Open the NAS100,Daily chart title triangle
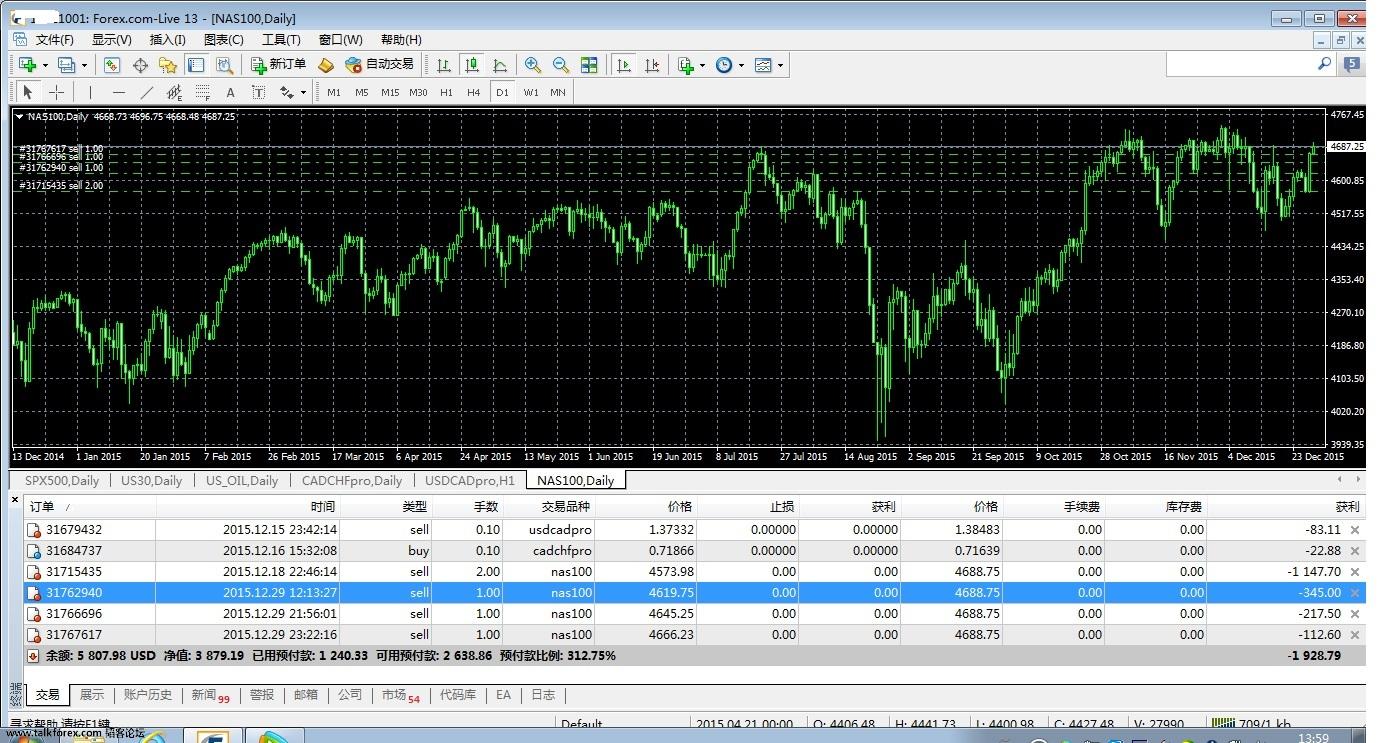This screenshot has width=1378, height=743. tap(20, 116)
